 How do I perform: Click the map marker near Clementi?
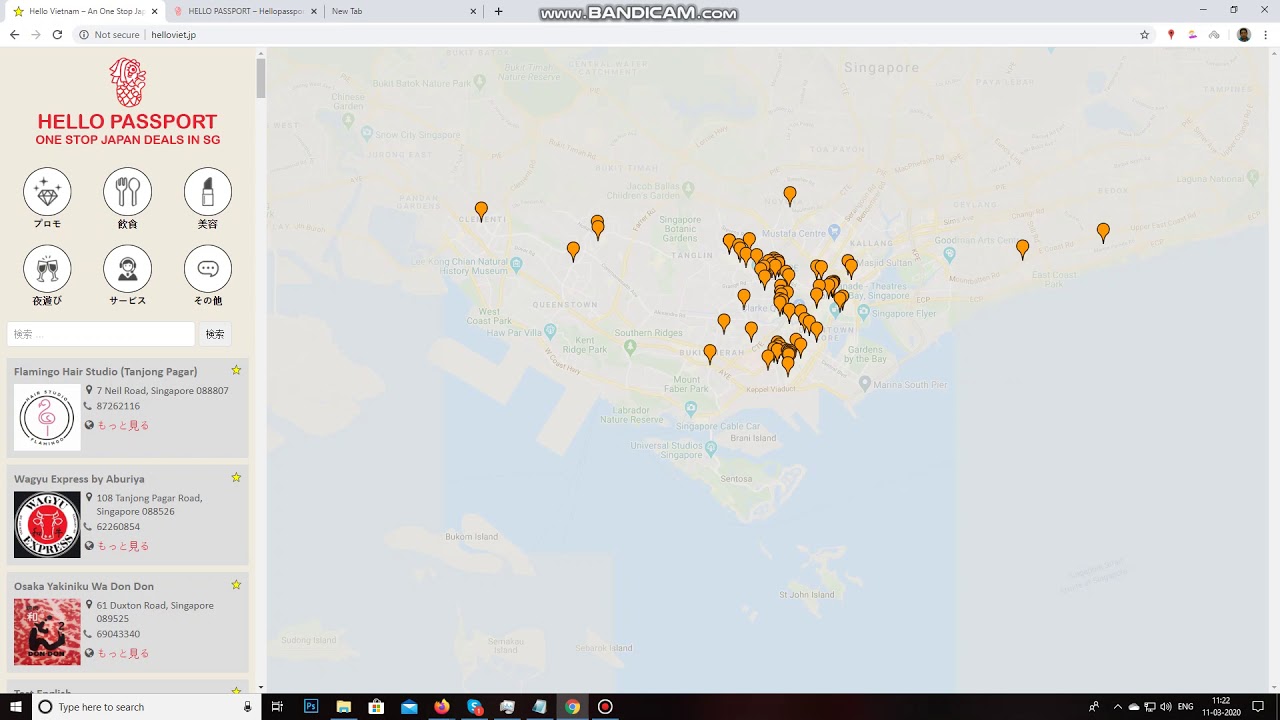pos(481,211)
